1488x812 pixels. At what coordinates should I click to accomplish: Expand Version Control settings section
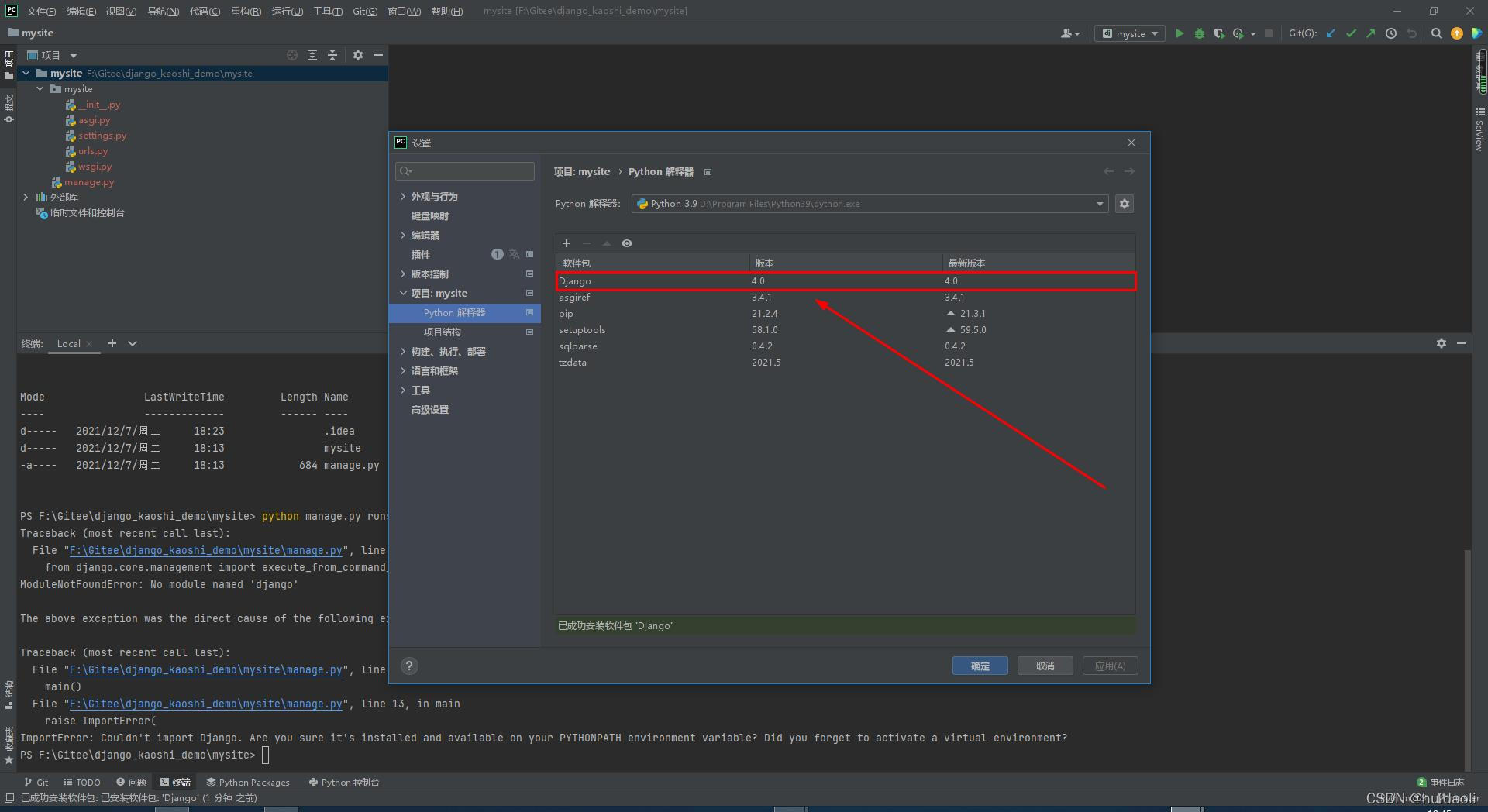[404, 274]
